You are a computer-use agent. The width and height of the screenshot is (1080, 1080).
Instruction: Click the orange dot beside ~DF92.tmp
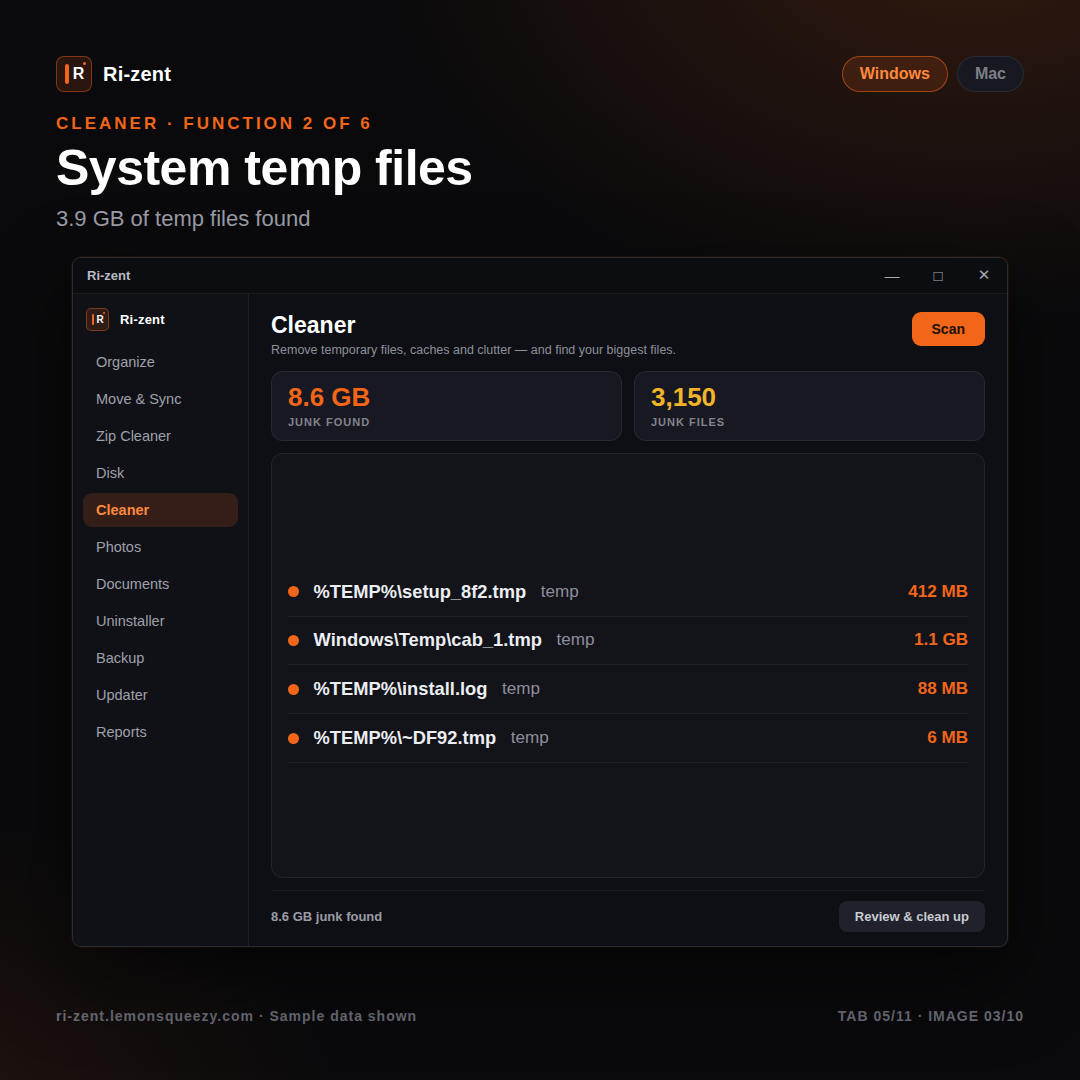point(293,738)
